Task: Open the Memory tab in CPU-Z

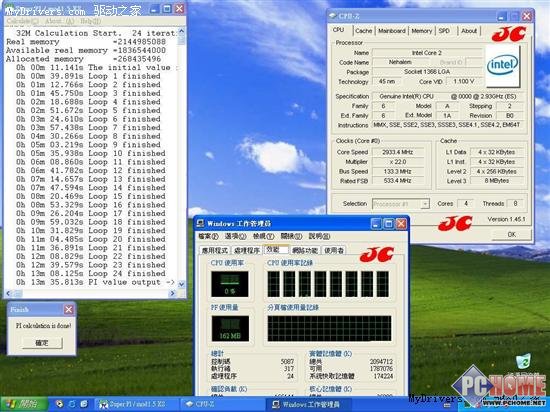Action: [x=422, y=31]
